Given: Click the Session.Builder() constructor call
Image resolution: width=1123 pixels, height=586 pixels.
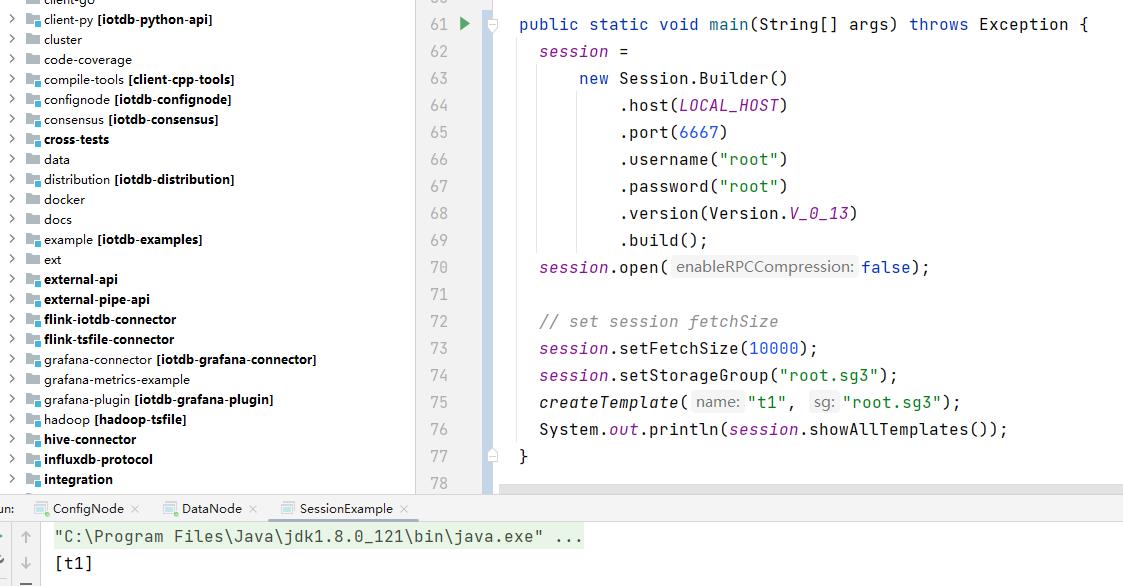Looking at the screenshot, I should [703, 78].
